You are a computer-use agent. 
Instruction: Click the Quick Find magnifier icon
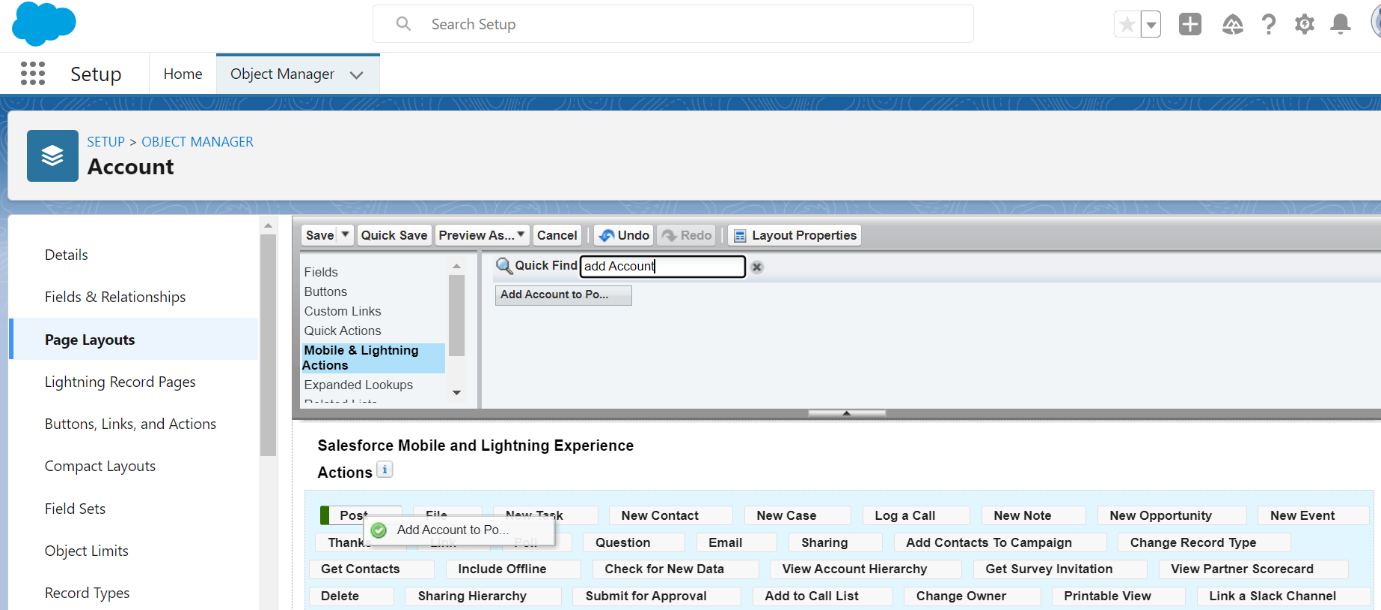pyautogui.click(x=504, y=266)
